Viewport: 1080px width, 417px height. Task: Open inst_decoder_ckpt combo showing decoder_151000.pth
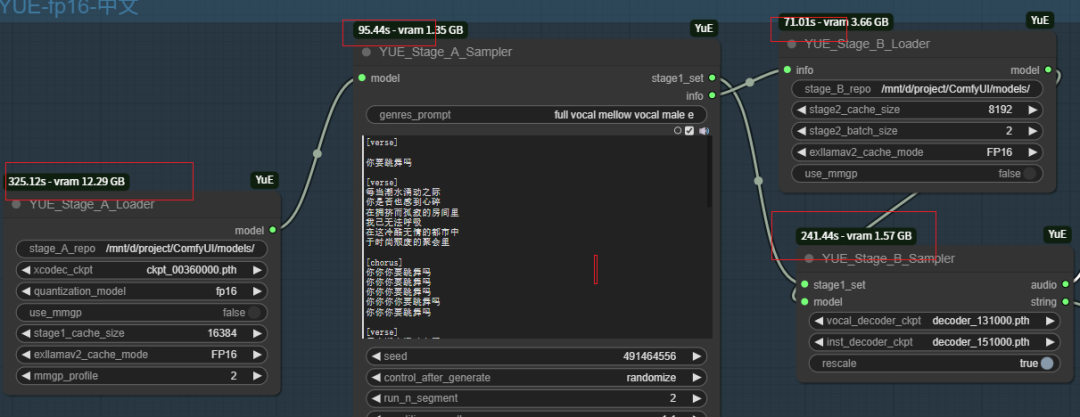click(935, 343)
